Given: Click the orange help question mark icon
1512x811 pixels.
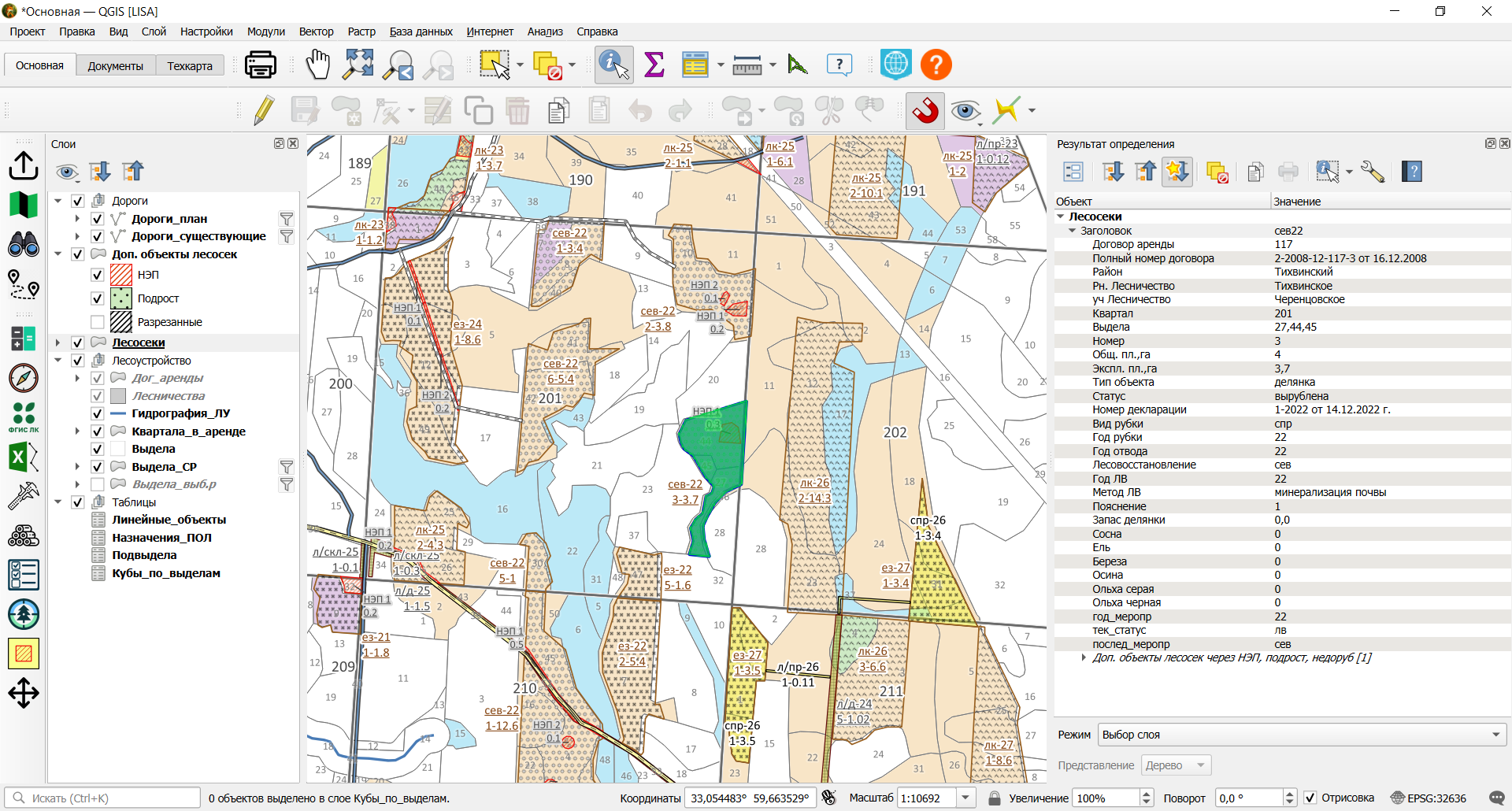Looking at the screenshot, I should 936,65.
